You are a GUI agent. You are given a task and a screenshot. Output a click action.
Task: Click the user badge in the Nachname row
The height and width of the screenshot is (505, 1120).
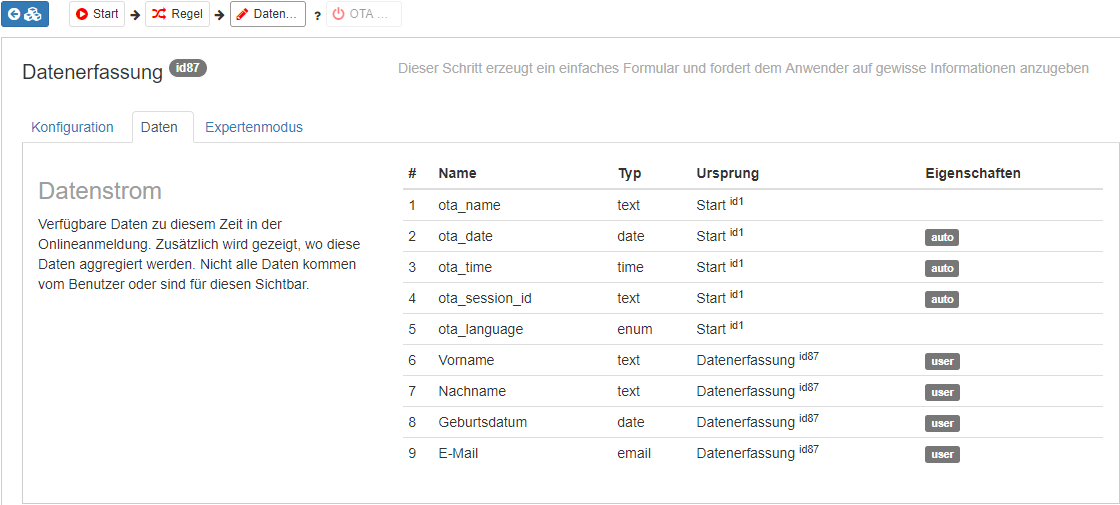tap(942, 393)
